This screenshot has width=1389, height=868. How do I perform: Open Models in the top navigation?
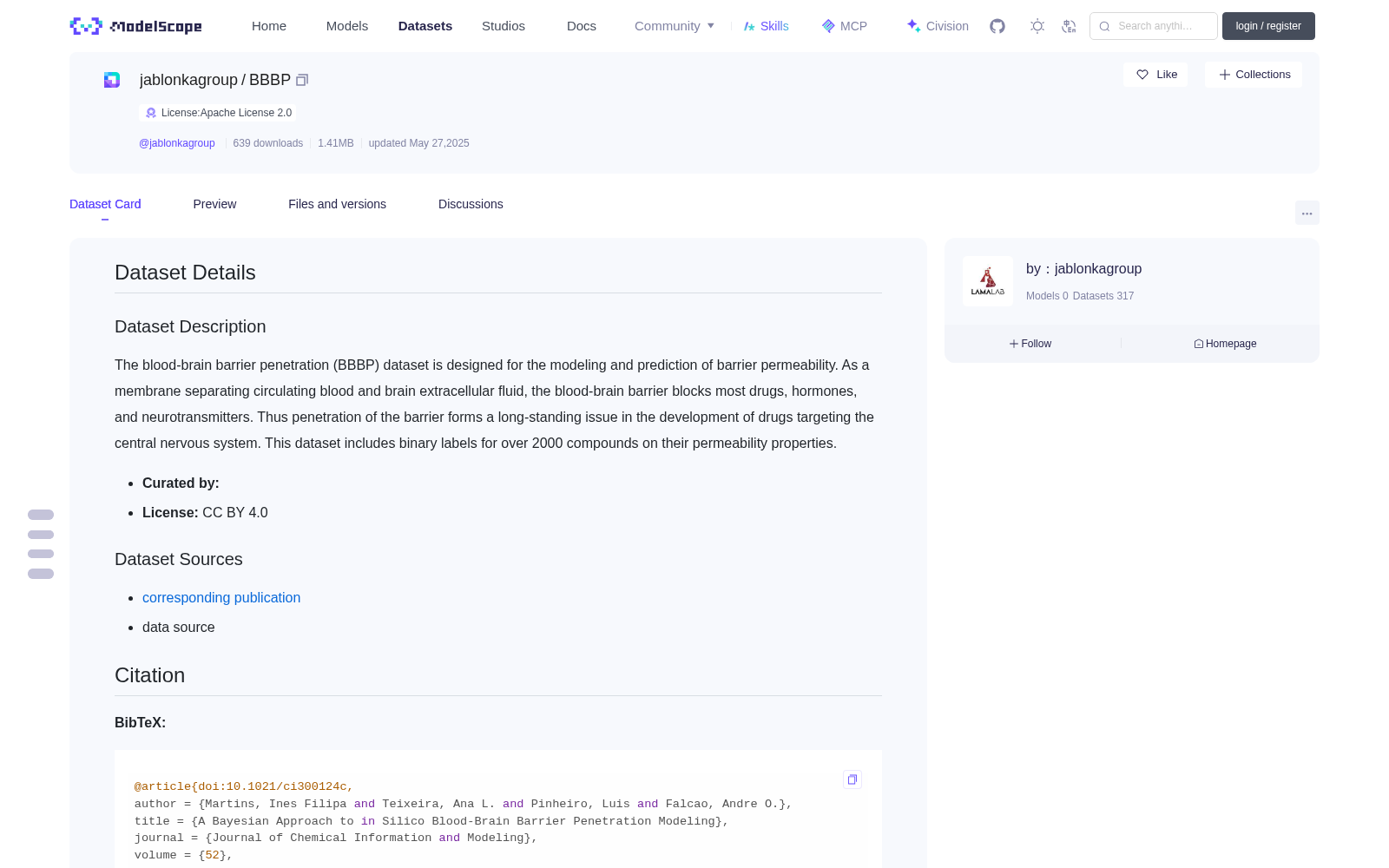[347, 26]
